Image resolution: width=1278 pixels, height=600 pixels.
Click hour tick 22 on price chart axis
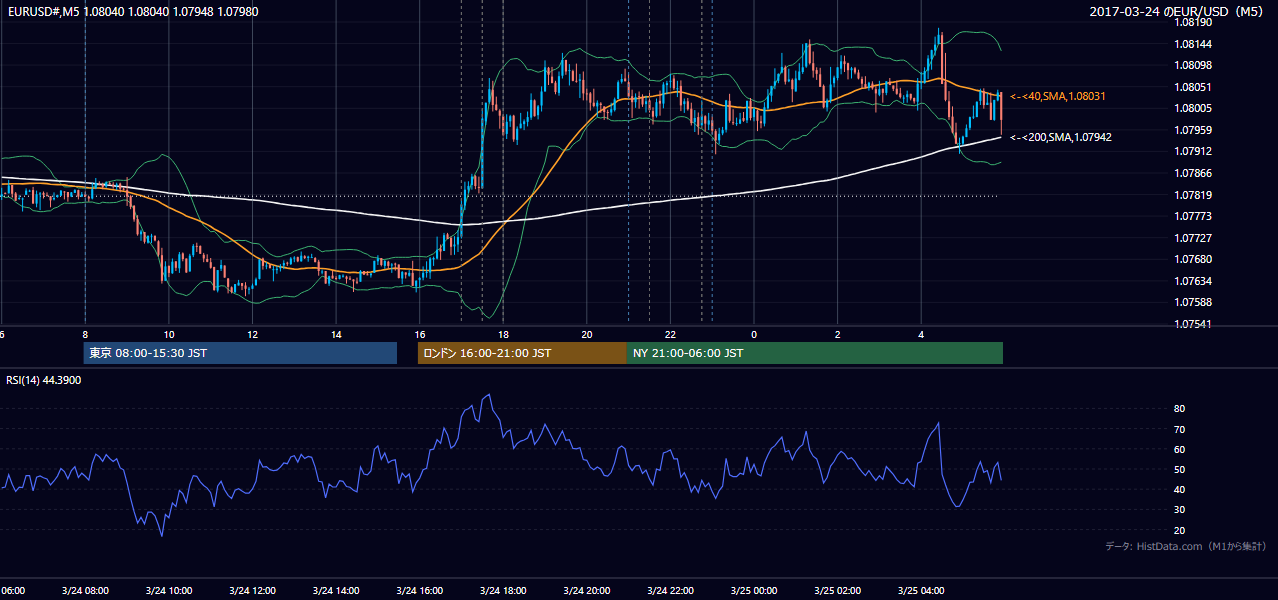pos(671,334)
